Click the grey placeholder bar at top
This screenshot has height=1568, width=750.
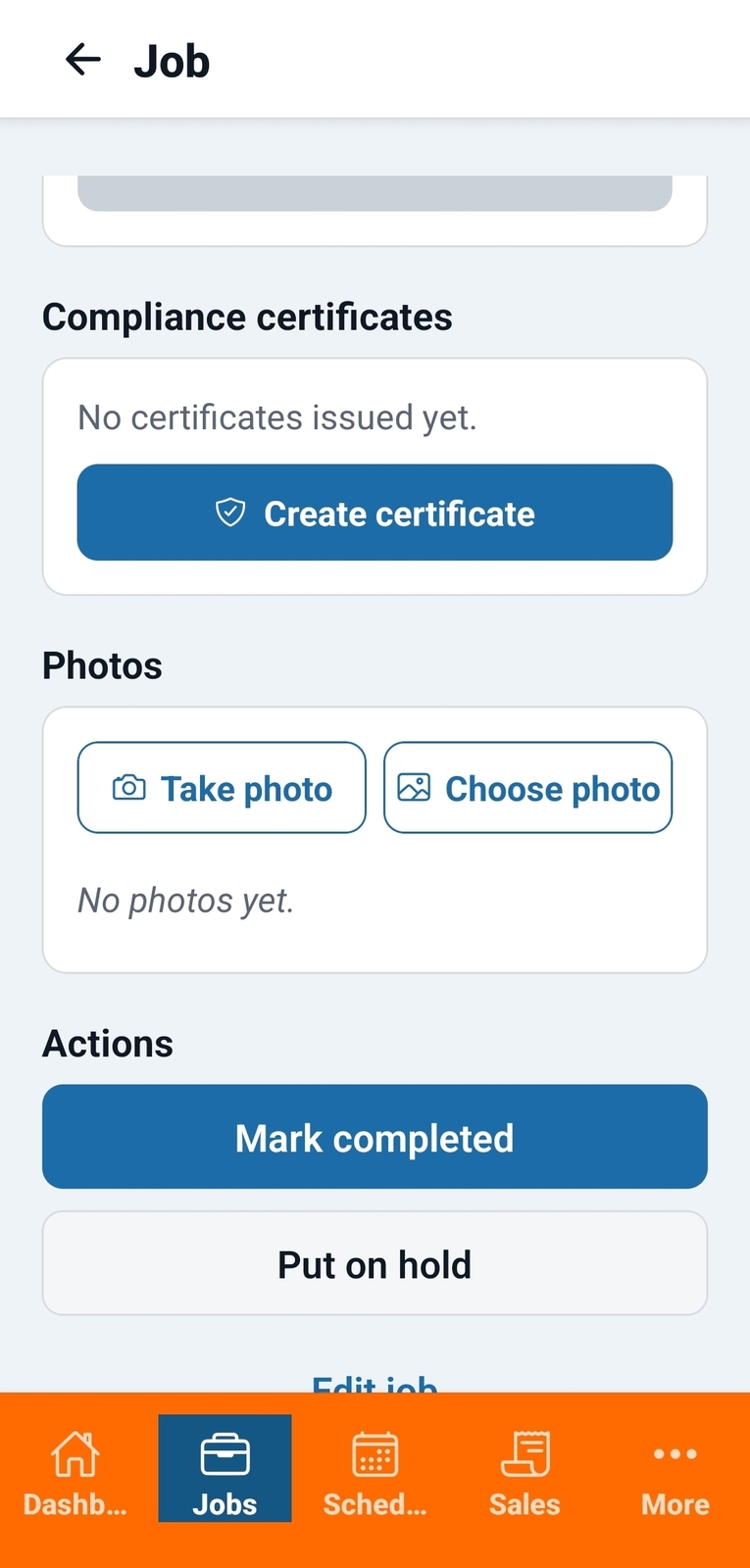pyautogui.click(x=375, y=193)
